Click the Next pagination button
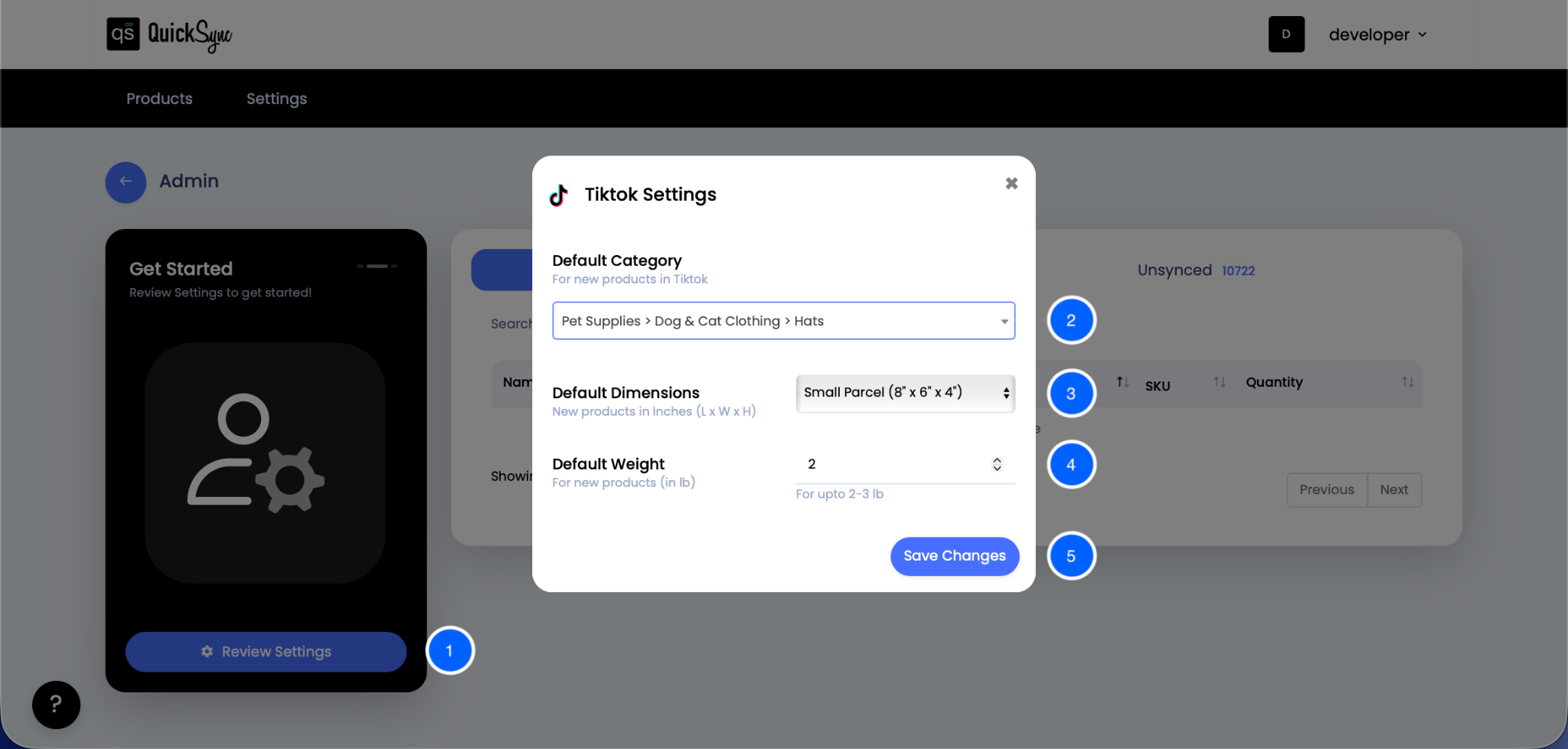The image size is (1568, 749). click(1394, 489)
